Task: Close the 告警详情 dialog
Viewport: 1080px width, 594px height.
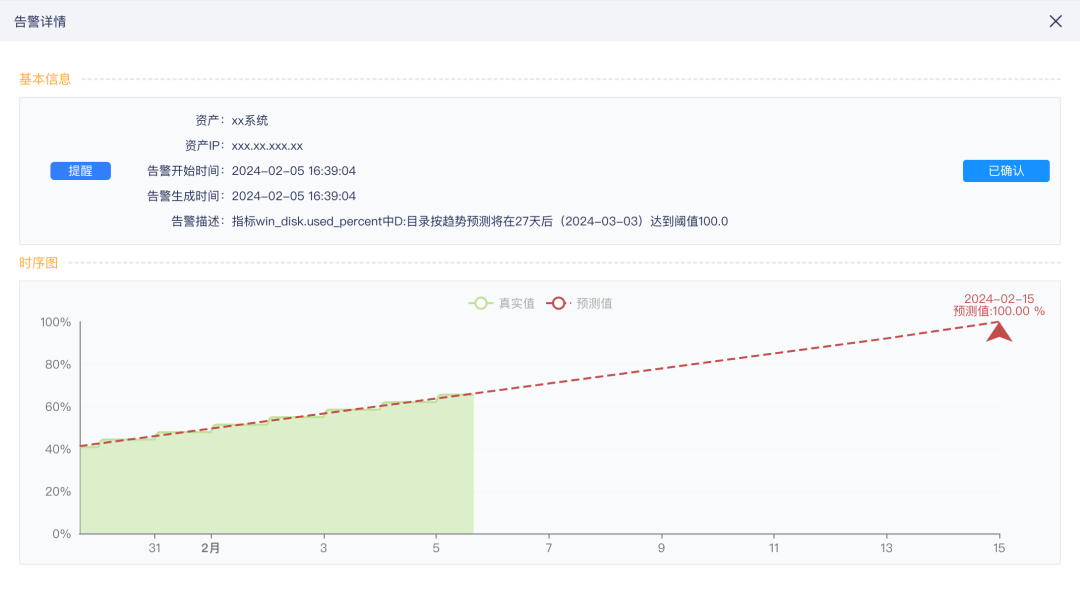Action: coord(1055,21)
